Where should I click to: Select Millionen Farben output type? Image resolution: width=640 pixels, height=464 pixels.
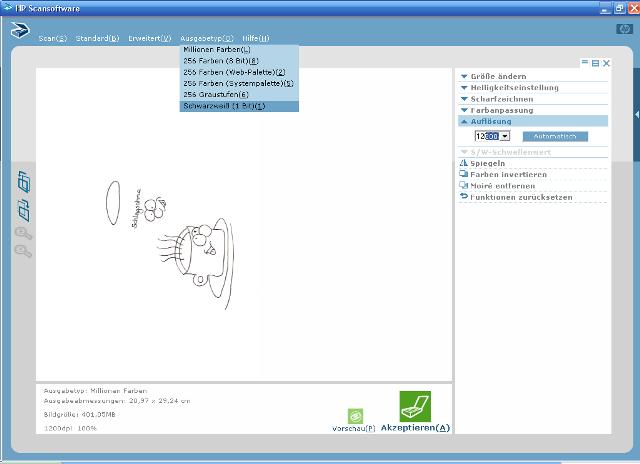coord(217,49)
